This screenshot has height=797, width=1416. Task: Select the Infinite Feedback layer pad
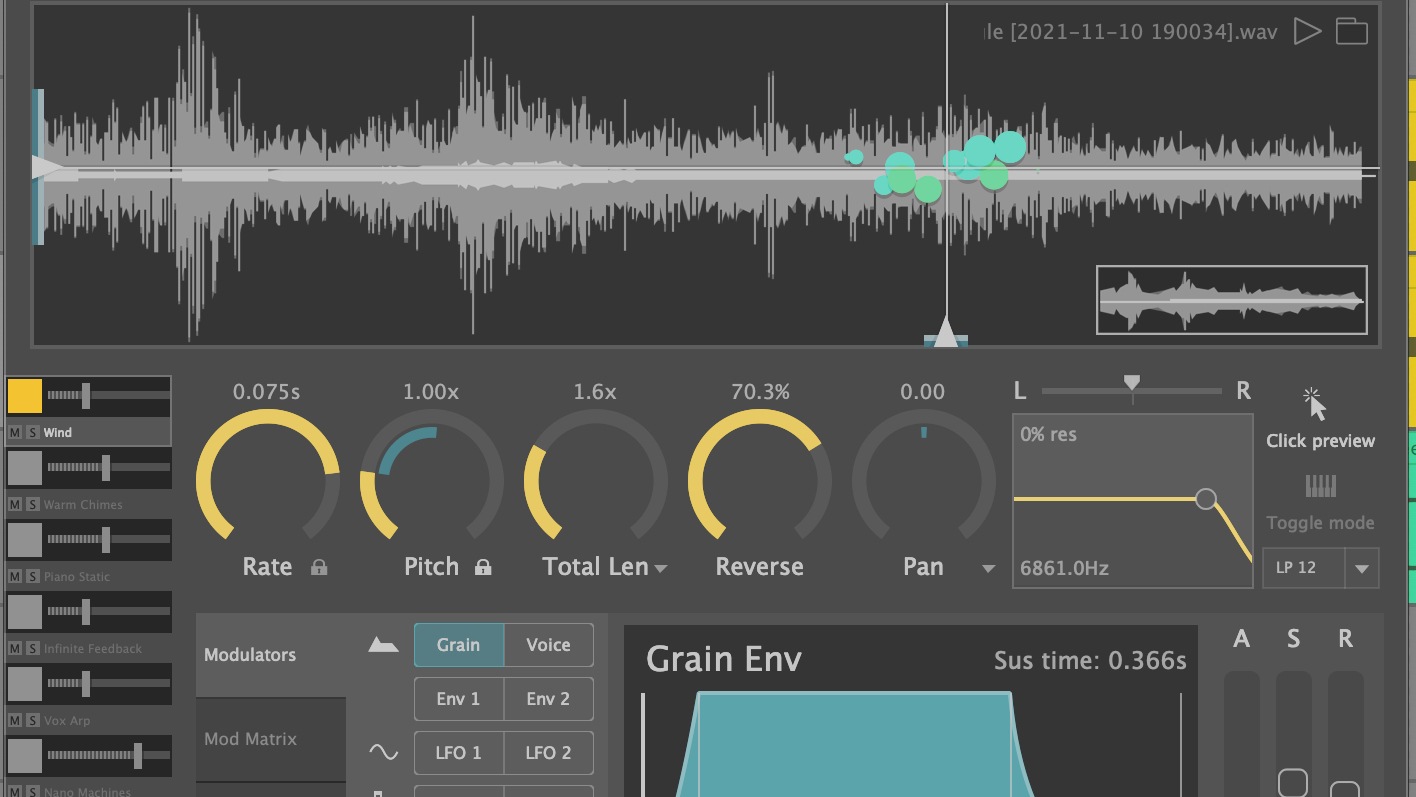pos(25,612)
